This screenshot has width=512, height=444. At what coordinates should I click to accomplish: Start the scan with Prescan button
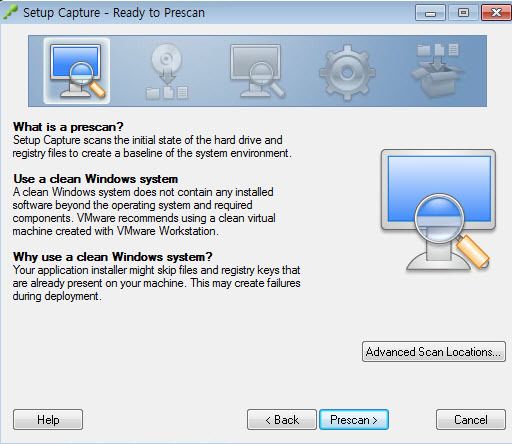[354, 420]
